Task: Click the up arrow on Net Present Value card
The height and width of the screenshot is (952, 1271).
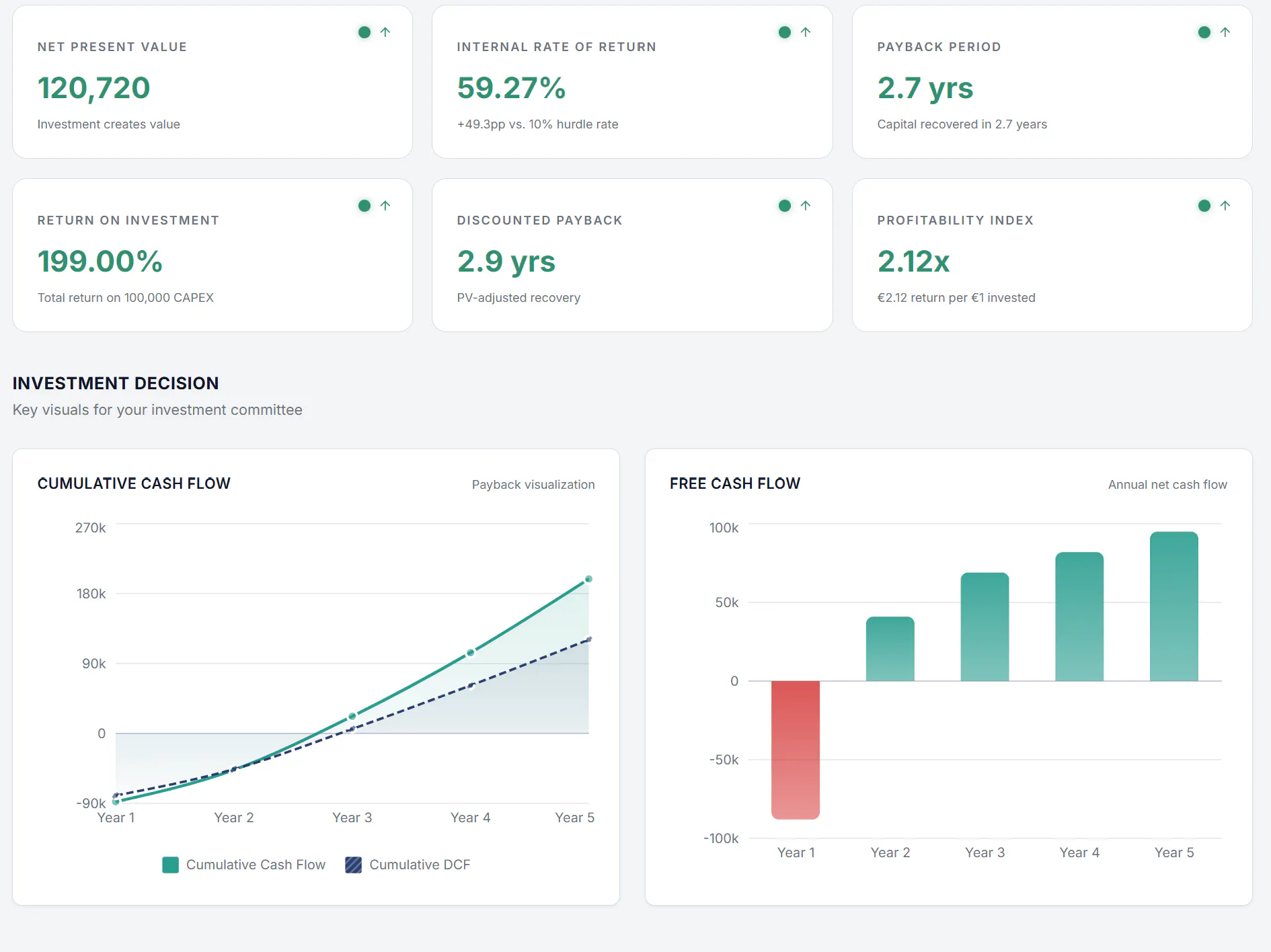Action: [385, 32]
